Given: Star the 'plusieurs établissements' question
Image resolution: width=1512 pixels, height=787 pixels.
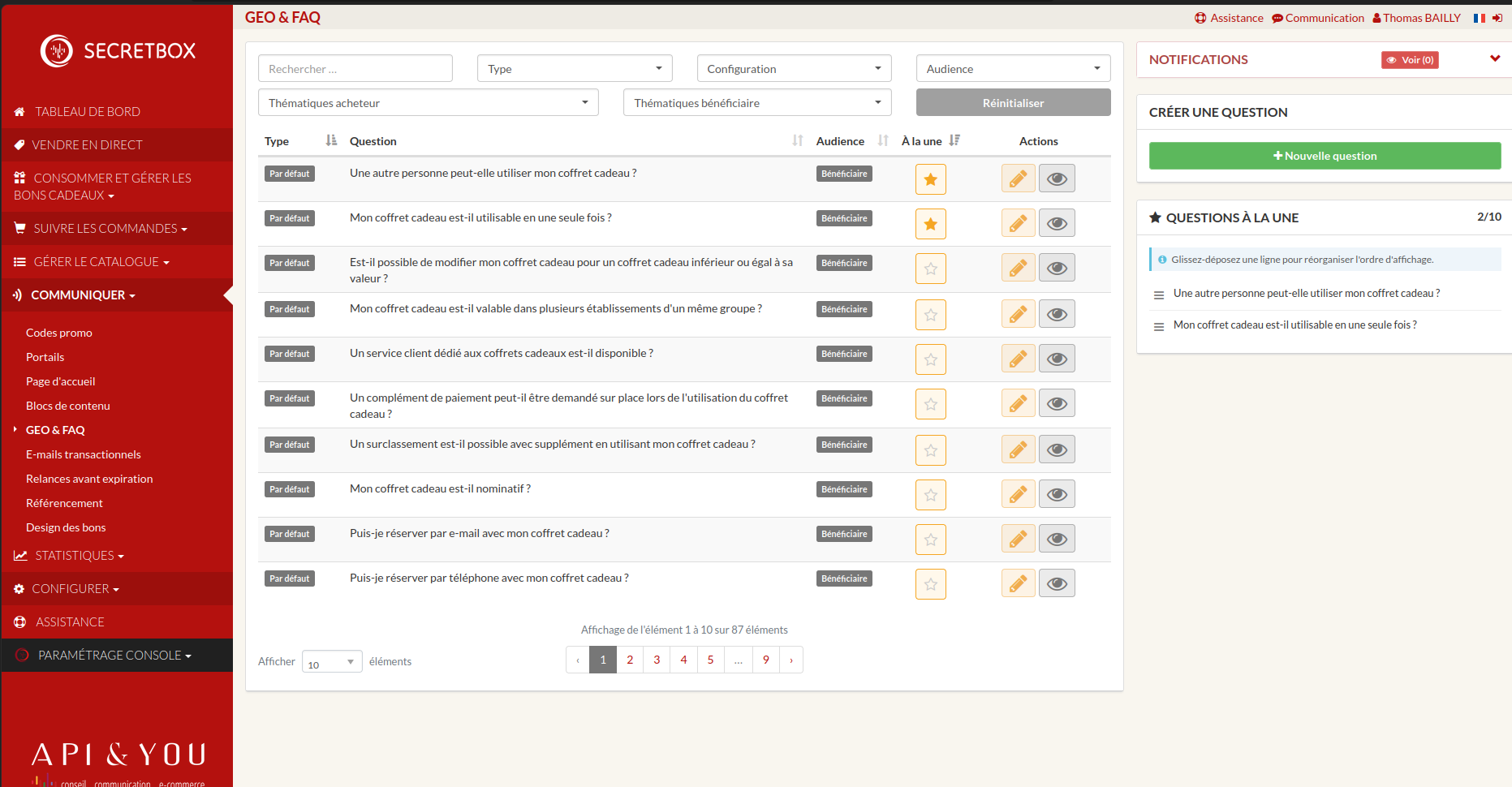Looking at the screenshot, I should coord(931,315).
